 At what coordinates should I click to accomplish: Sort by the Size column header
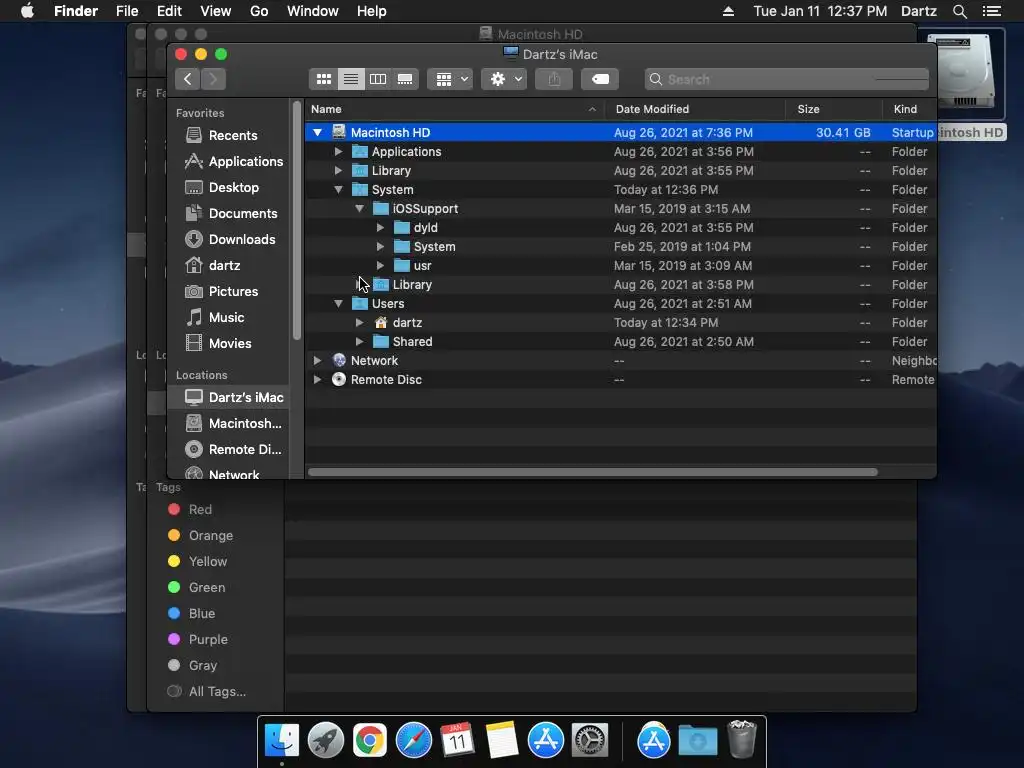[835, 109]
